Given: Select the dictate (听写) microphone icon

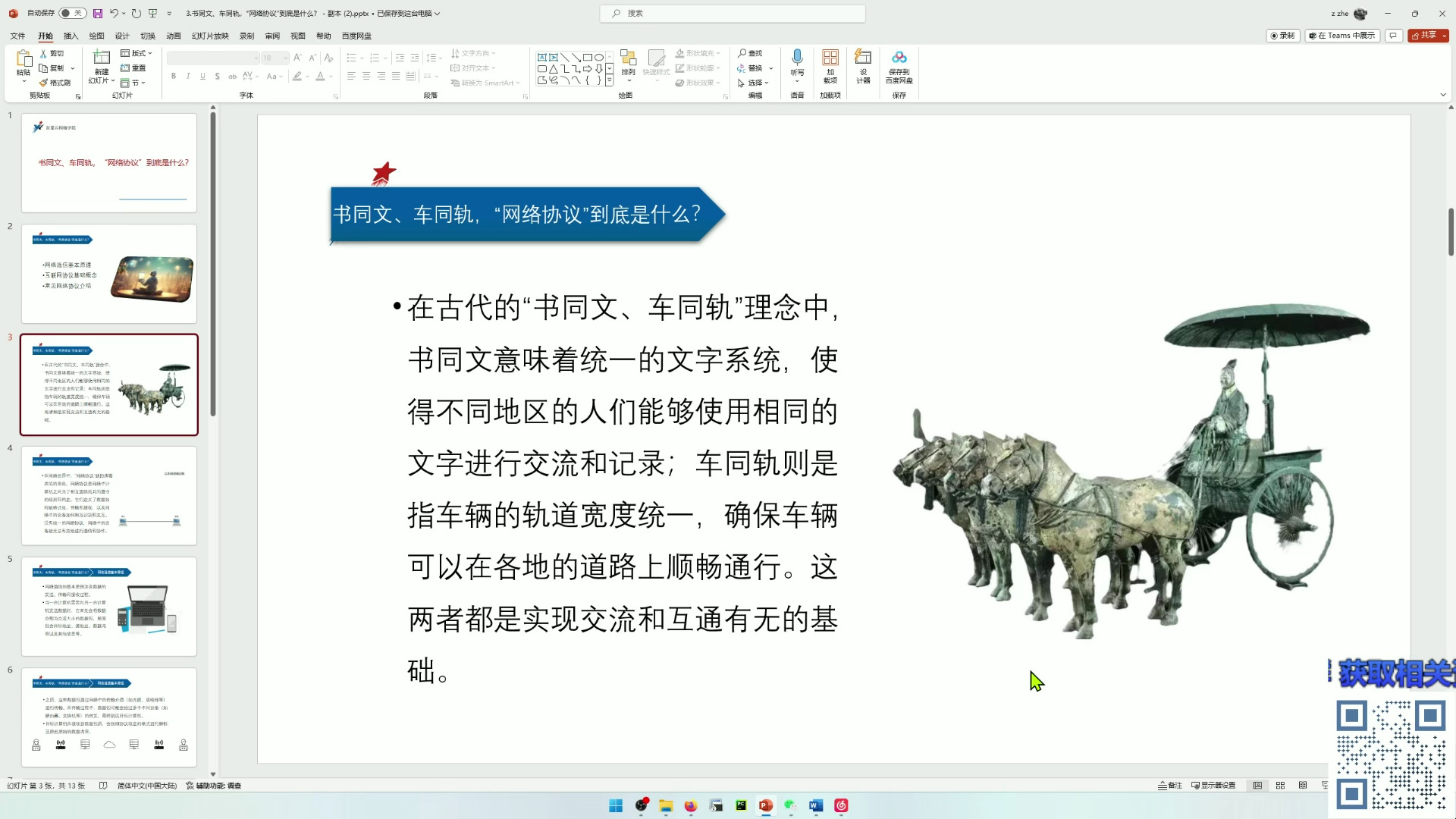Looking at the screenshot, I should [x=797, y=58].
